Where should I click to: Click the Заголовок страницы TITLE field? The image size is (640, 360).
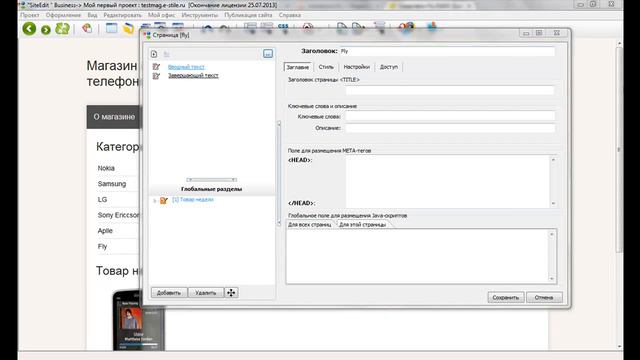click(450, 90)
